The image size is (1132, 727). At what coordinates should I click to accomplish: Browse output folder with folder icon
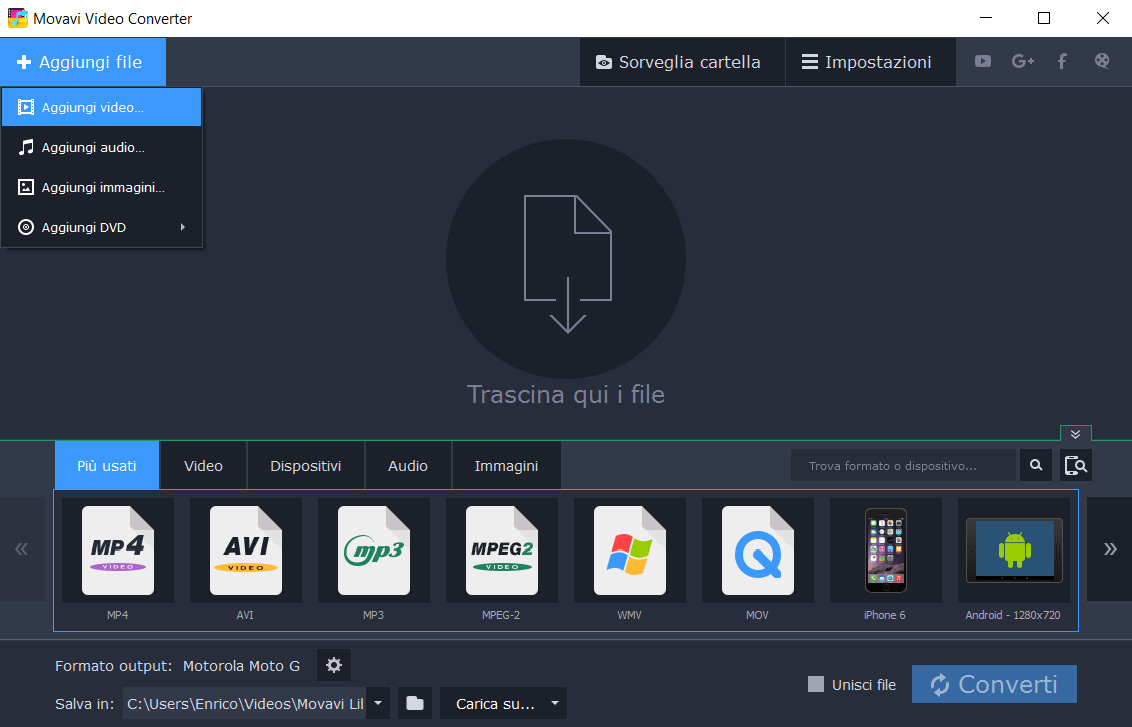tap(414, 703)
